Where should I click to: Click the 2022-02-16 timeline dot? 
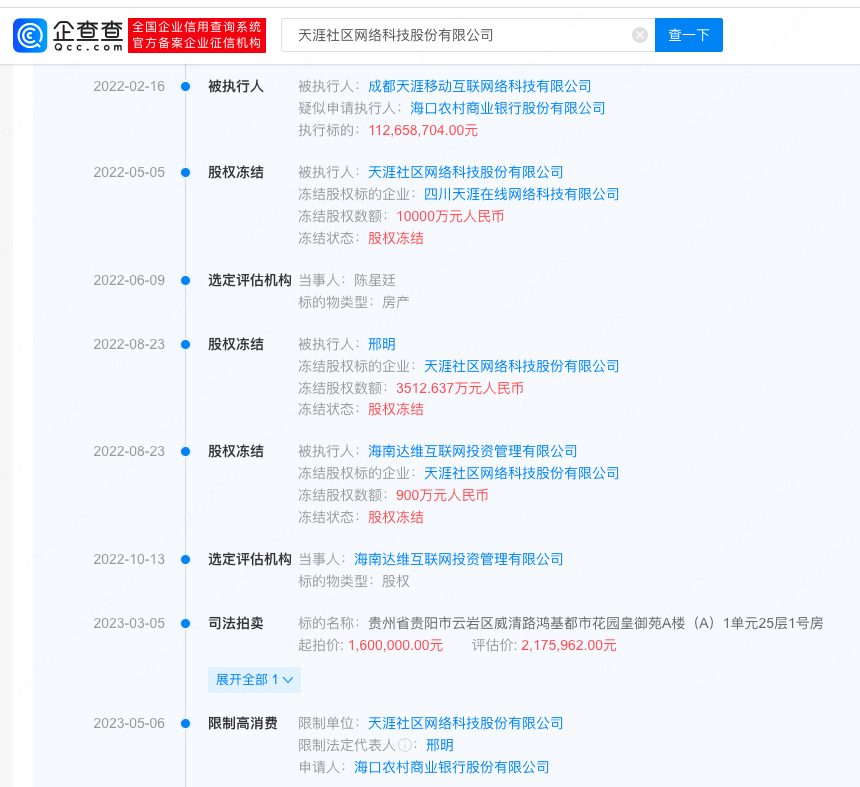coord(185,86)
